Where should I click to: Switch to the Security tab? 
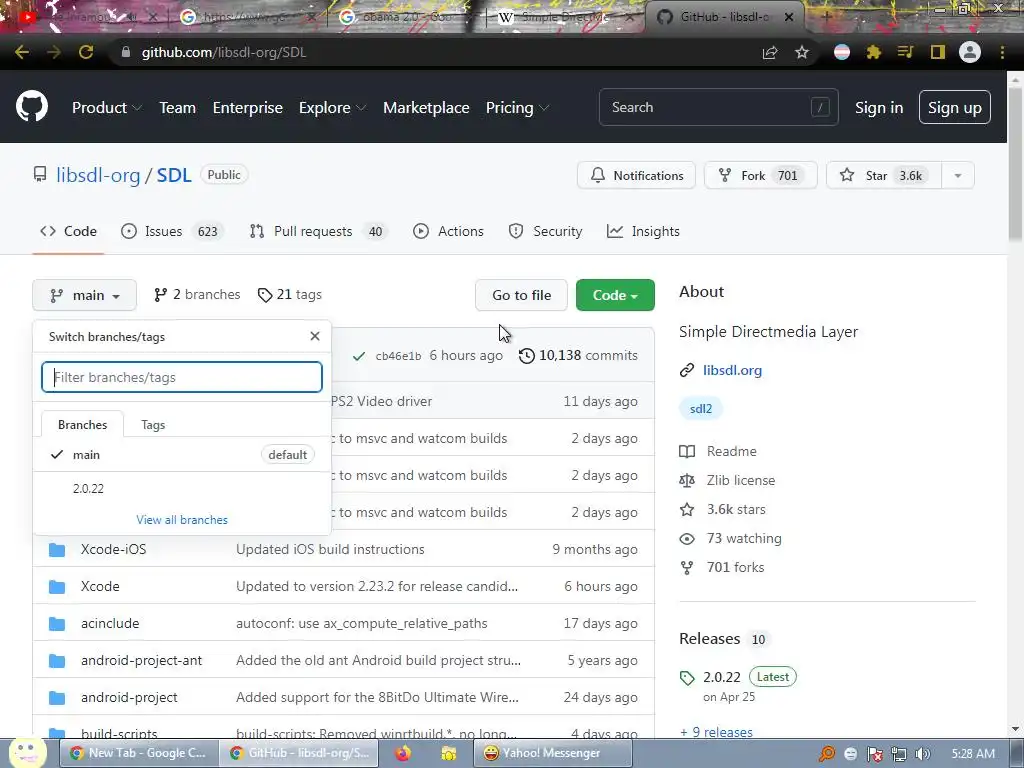pyautogui.click(x=545, y=231)
